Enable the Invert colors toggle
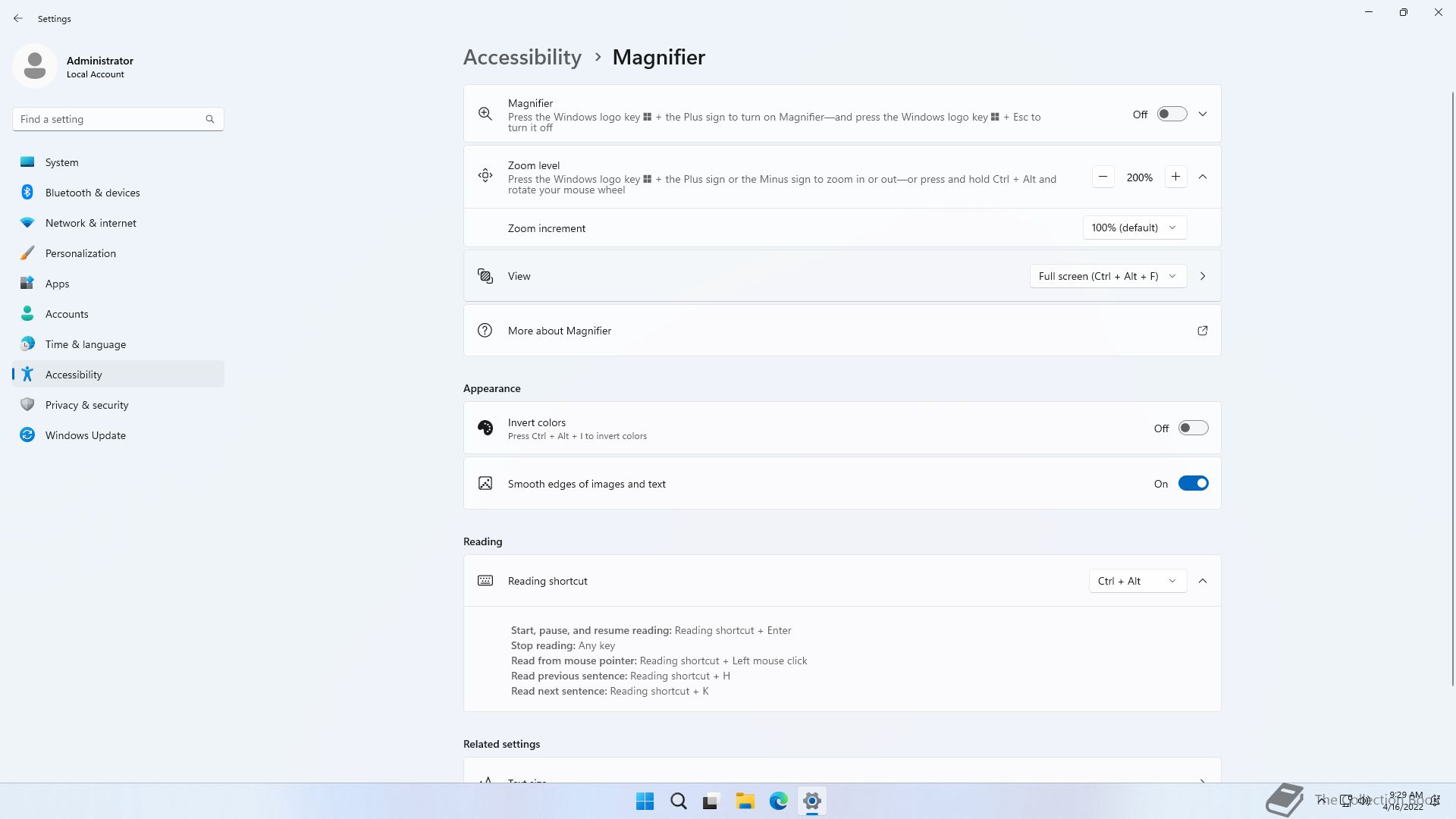This screenshot has width=1456, height=819. pos(1192,428)
